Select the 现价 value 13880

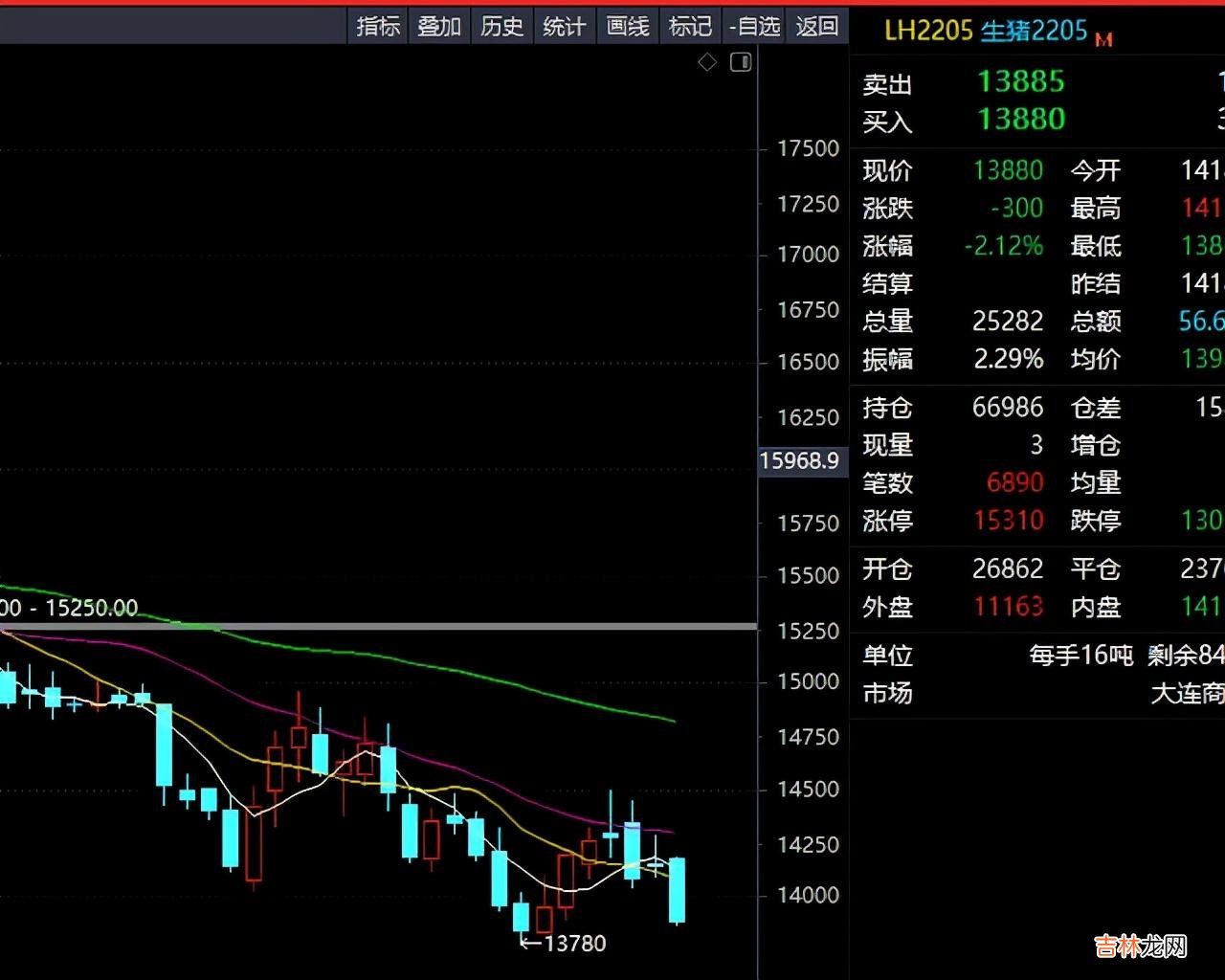point(1008,170)
